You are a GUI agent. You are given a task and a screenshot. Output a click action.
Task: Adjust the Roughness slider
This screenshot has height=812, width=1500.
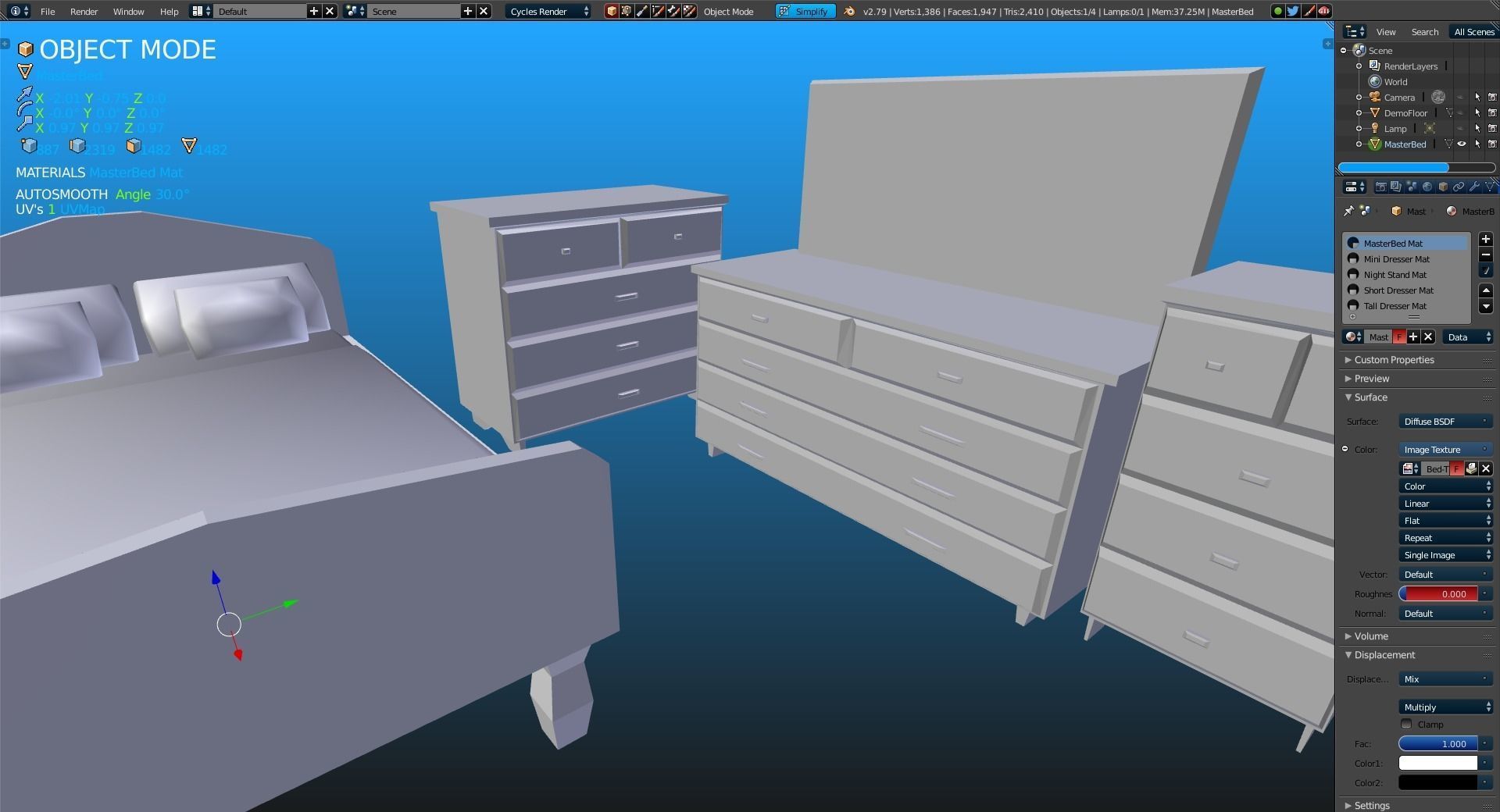tap(1438, 594)
